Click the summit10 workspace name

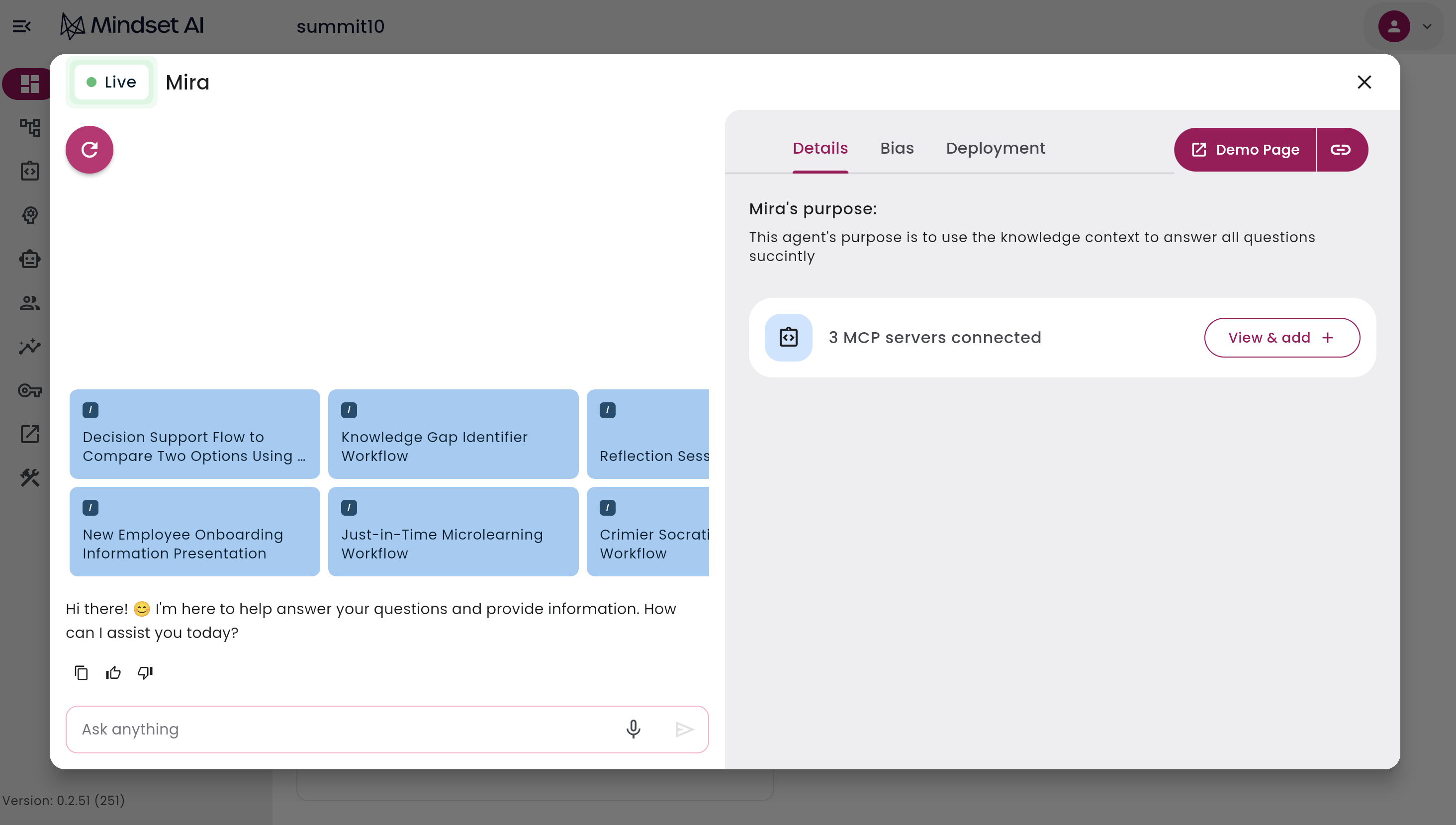coord(341,27)
